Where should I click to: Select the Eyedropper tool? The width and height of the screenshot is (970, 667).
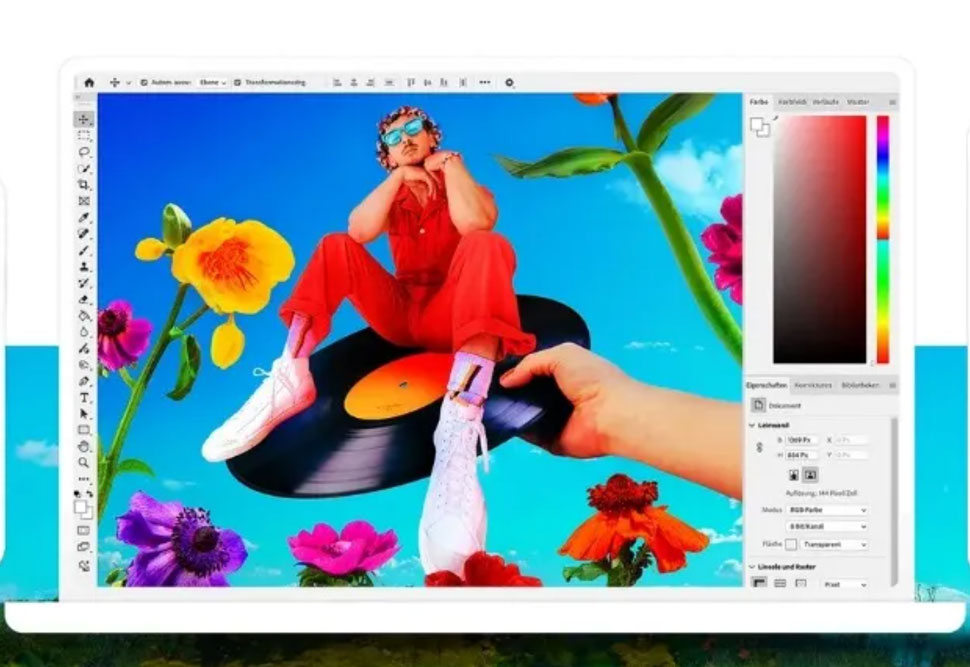(x=84, y=217)
